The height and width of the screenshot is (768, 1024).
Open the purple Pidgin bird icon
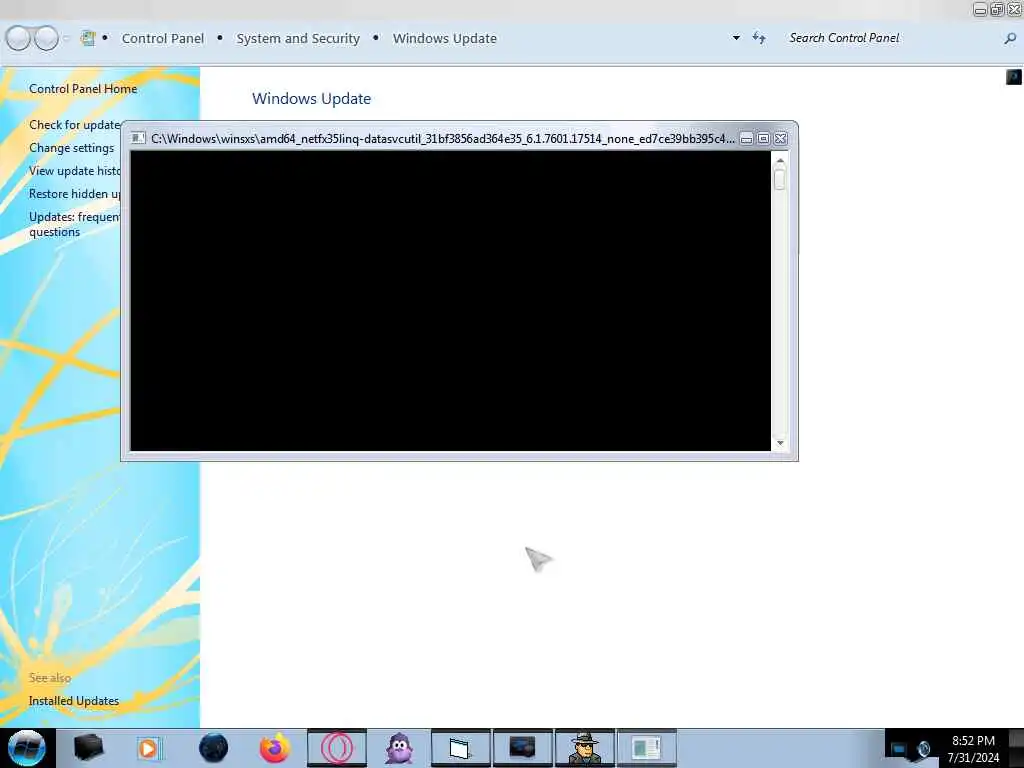point(399,748)
